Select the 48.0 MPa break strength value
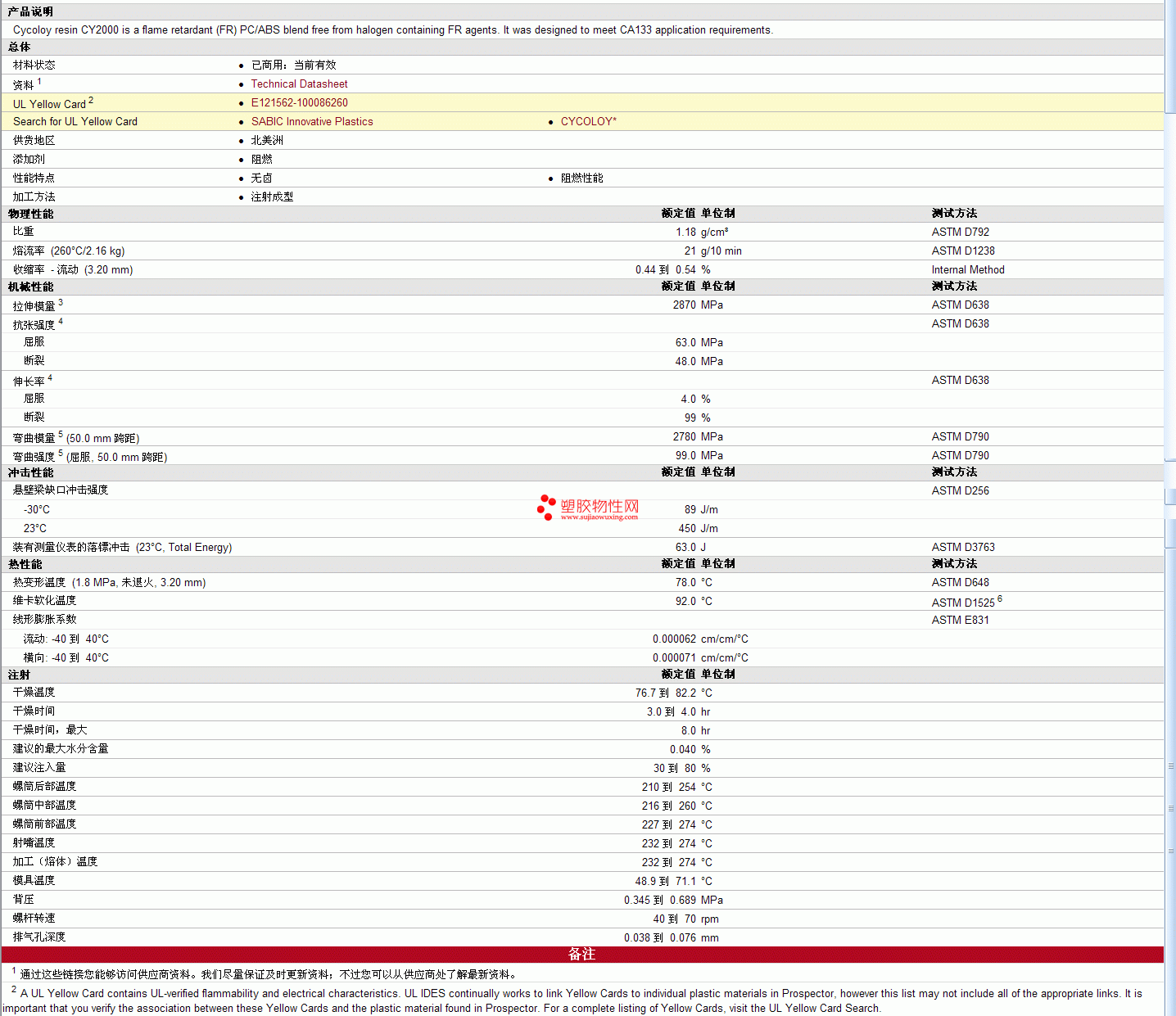The image size is (1176, 1016). pos(699,361)
